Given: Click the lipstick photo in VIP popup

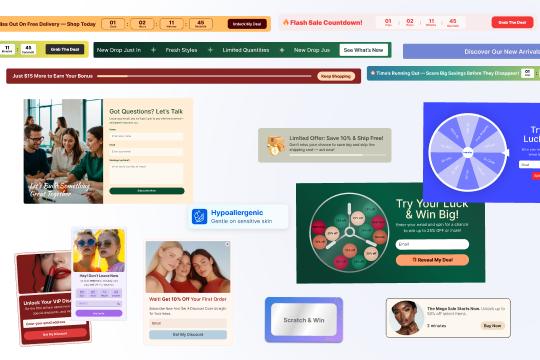Looking at the screenshot, I should tap(44, 272).
